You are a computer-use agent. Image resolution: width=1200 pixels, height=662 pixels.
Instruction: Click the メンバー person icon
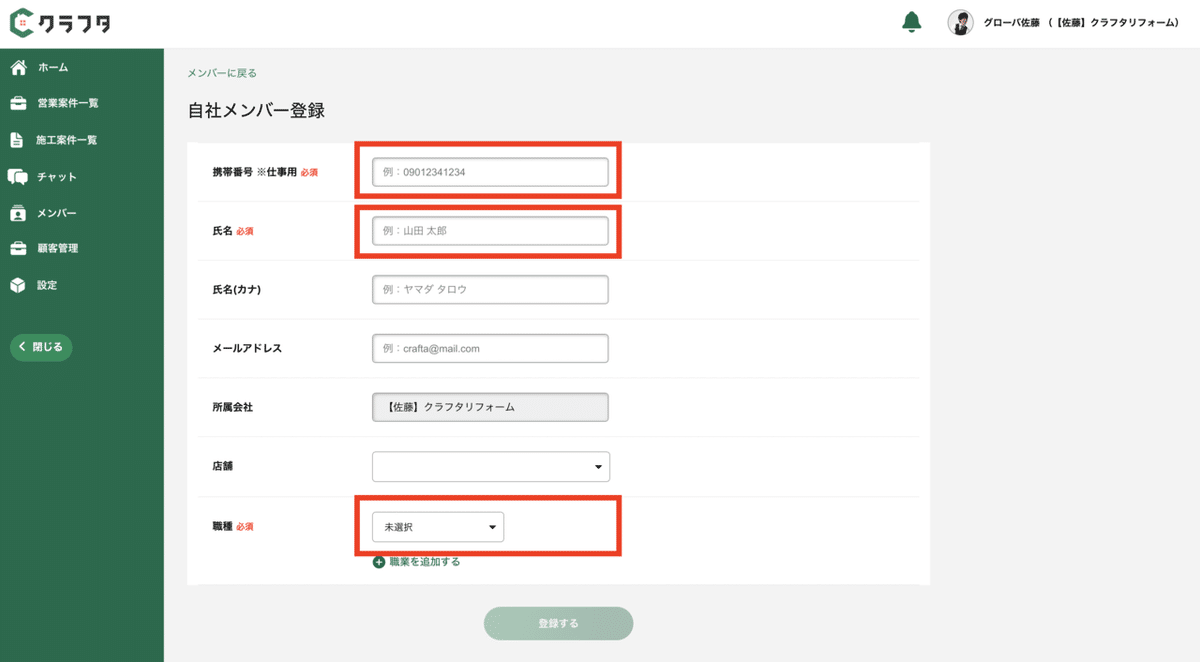coord(18,213)
